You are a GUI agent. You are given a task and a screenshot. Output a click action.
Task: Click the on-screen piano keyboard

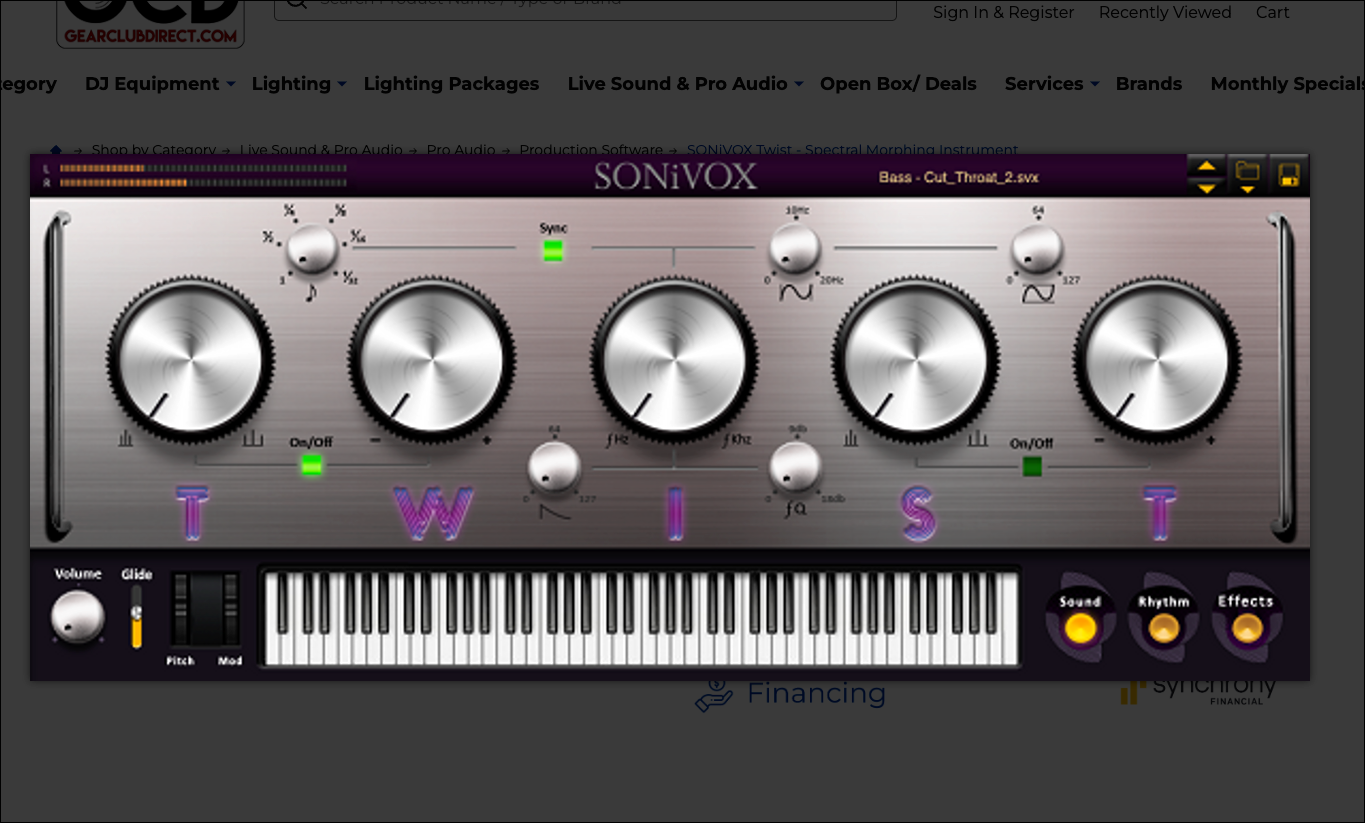pyautogui.click(x=640, y=617)
